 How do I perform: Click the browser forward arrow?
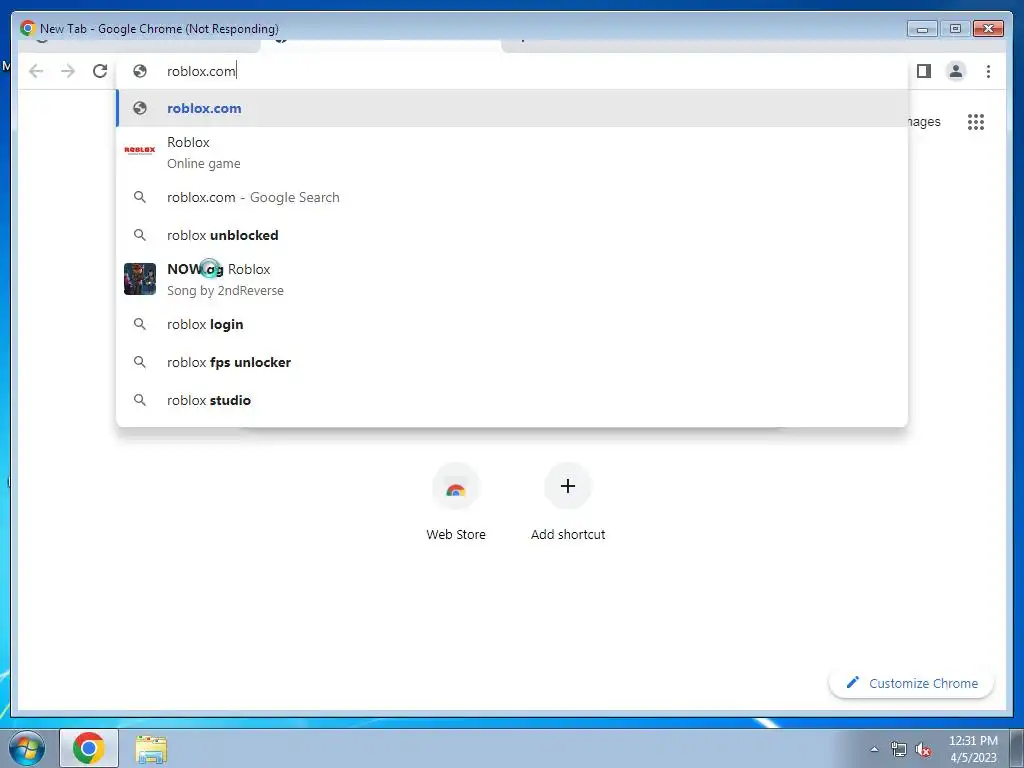pyautogui.click(x=68, y=71)
